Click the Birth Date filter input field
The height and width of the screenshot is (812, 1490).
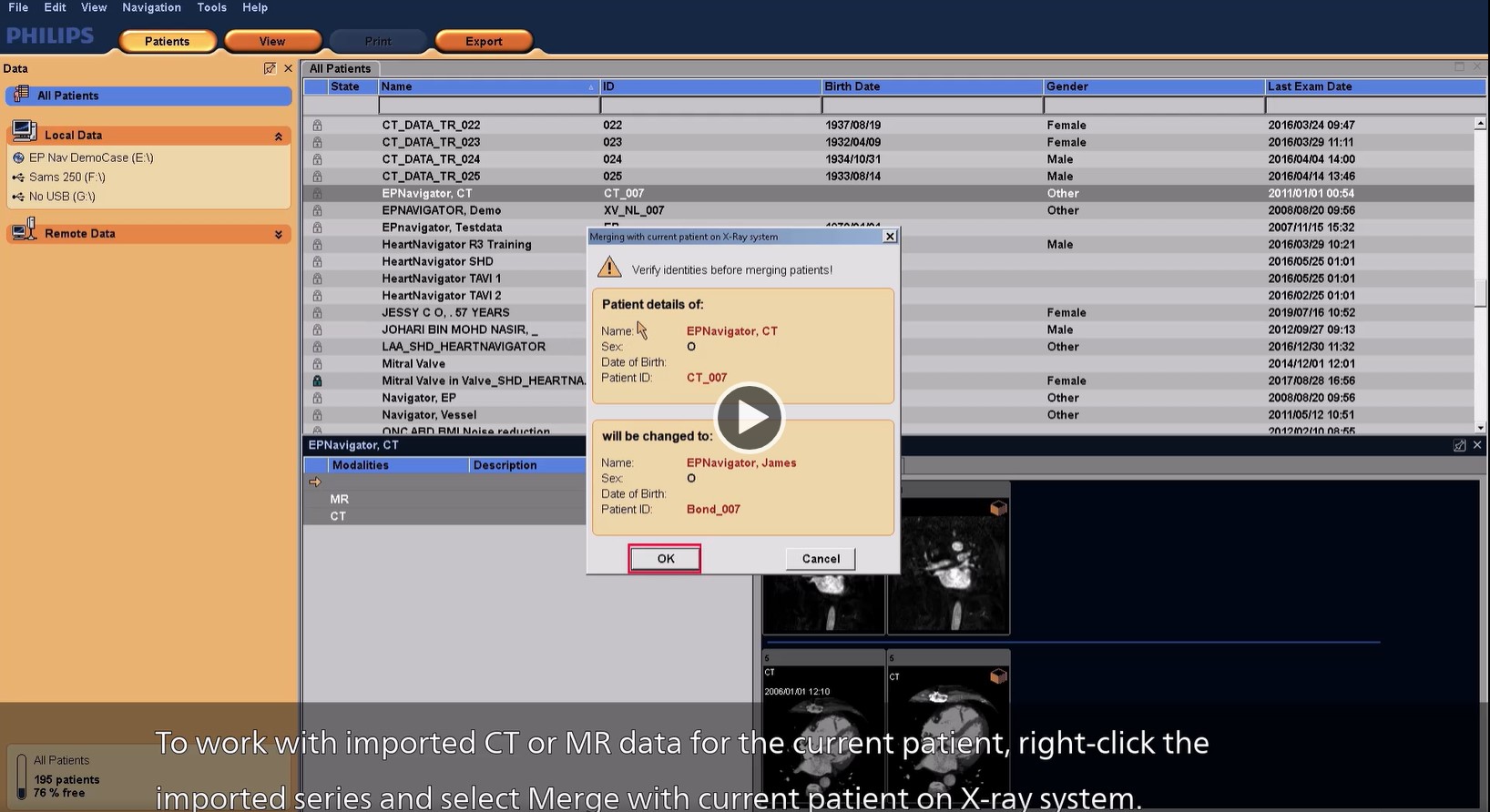click(932, 106)
